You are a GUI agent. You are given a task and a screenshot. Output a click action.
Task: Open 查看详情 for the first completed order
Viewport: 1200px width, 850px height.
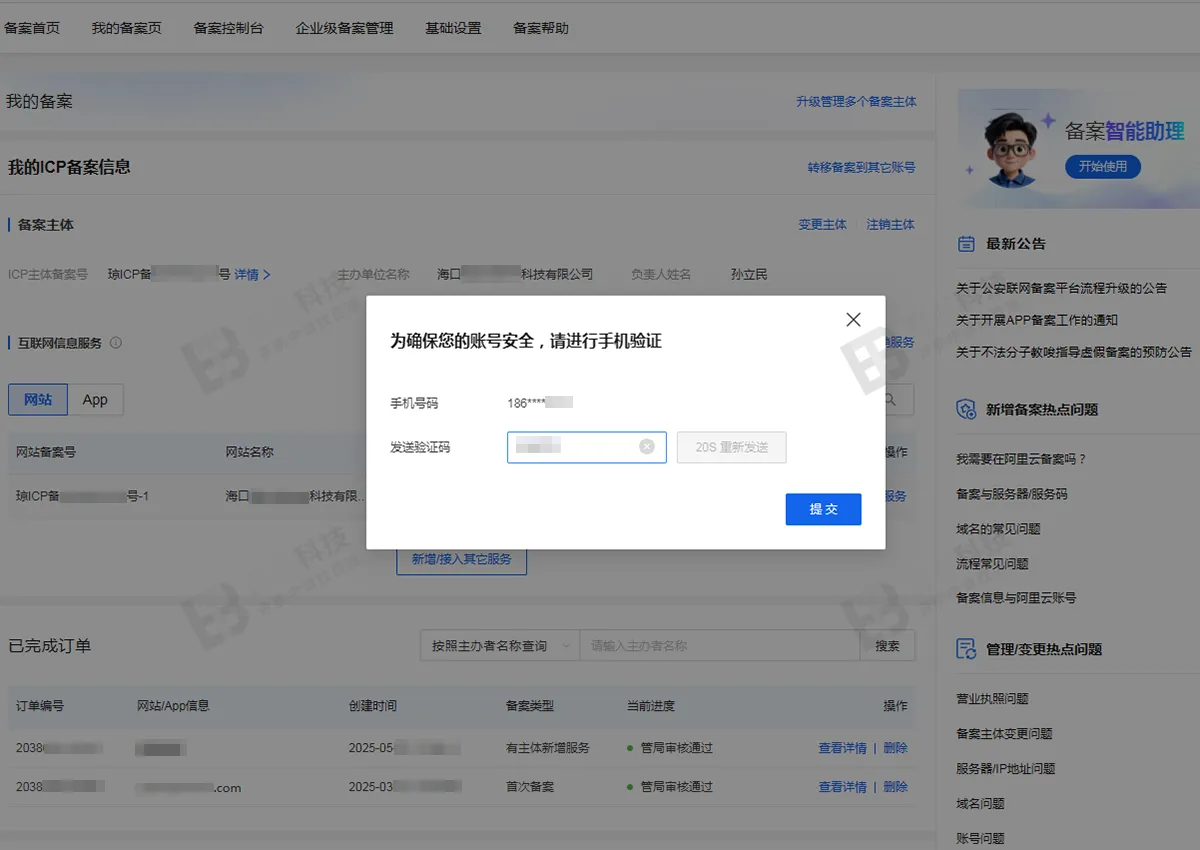tap(841, 747)
